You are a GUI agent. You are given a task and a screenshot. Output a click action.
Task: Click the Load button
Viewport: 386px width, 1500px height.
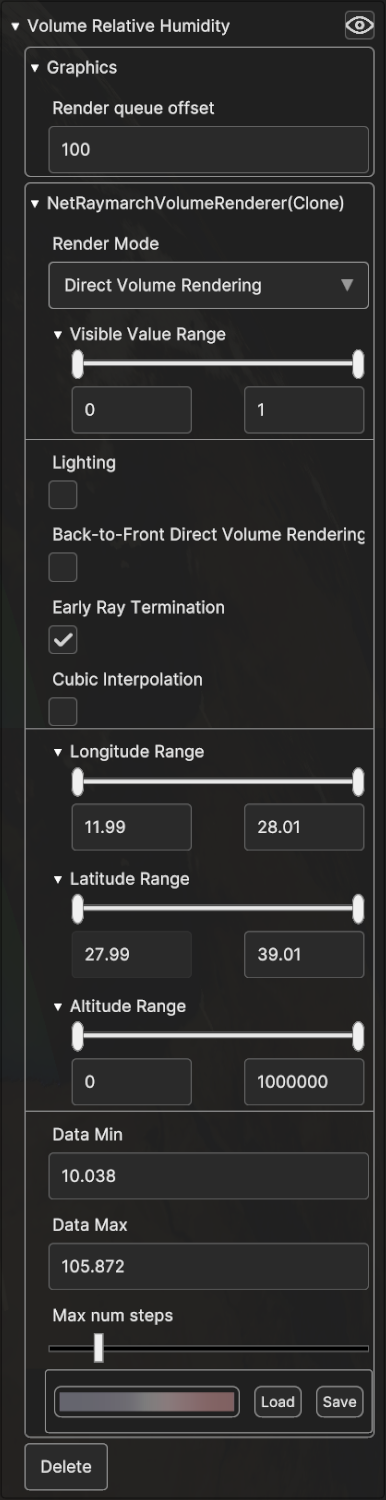coord(278,1402)
